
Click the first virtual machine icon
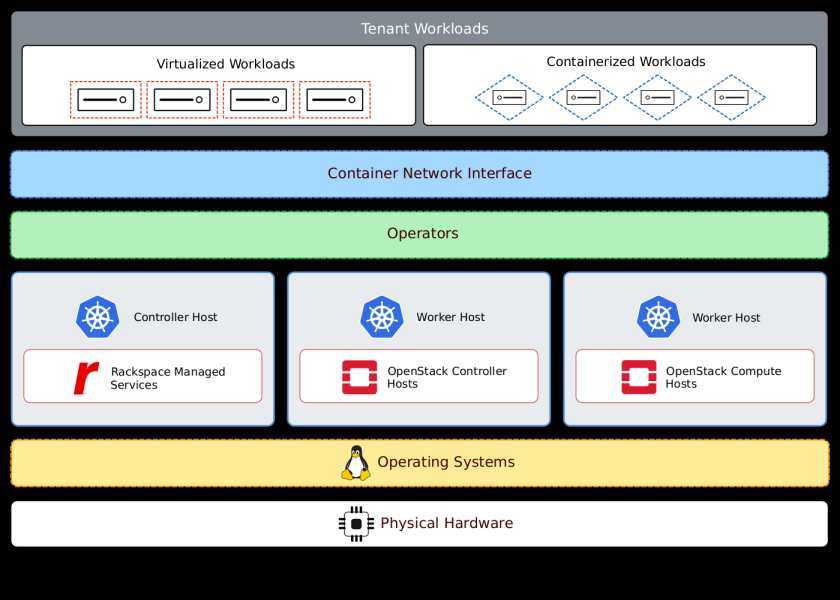tap(104, 99)
